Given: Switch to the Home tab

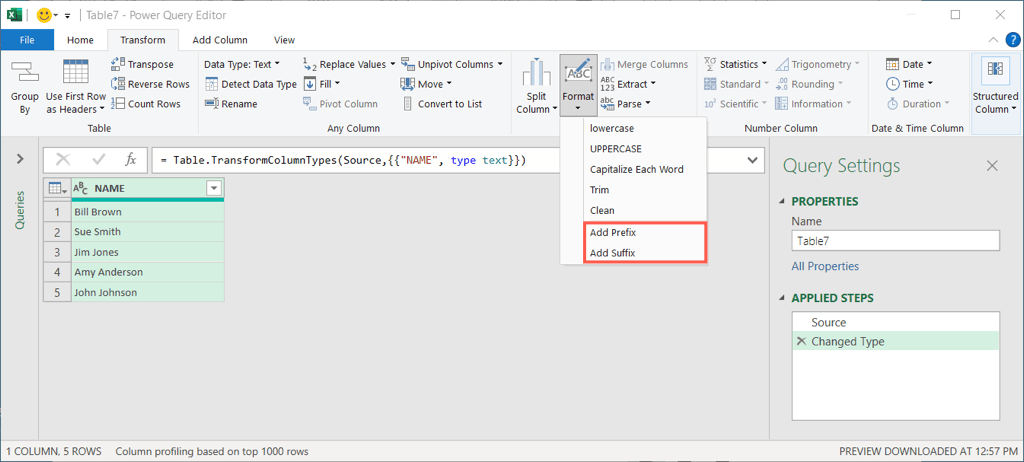Looking at the screenshot, I should (x=80, y=40).
